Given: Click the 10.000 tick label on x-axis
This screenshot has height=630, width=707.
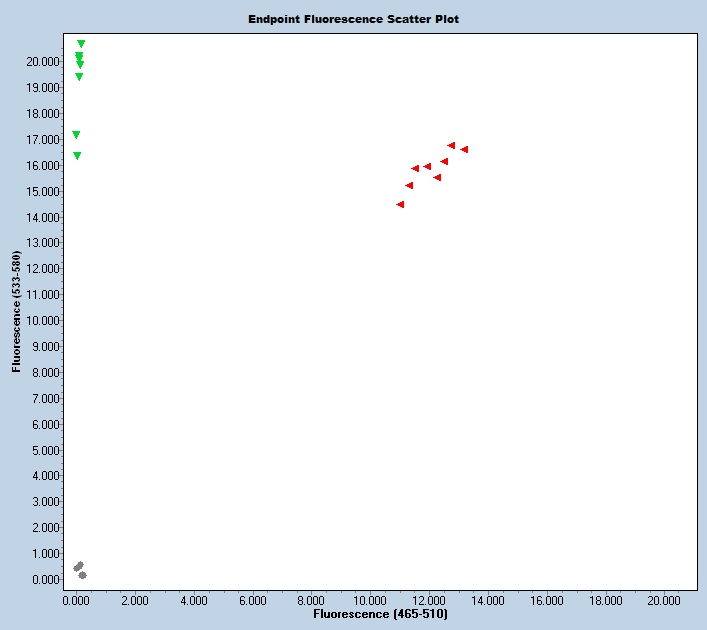Looking at the screenshot, I should pos(370,600).
